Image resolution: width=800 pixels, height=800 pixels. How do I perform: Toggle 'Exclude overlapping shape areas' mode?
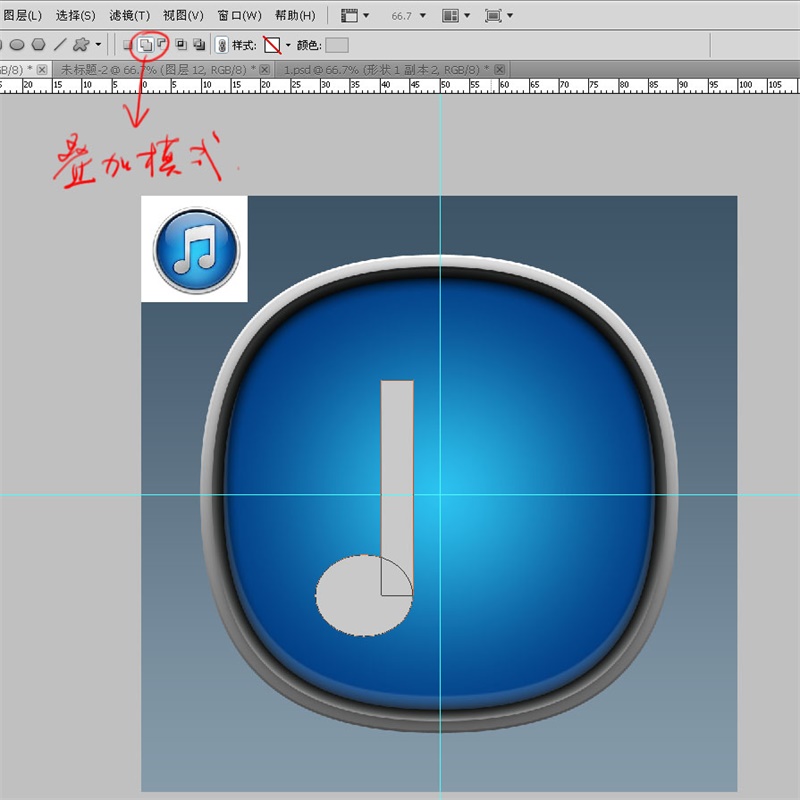pos(200,44)
